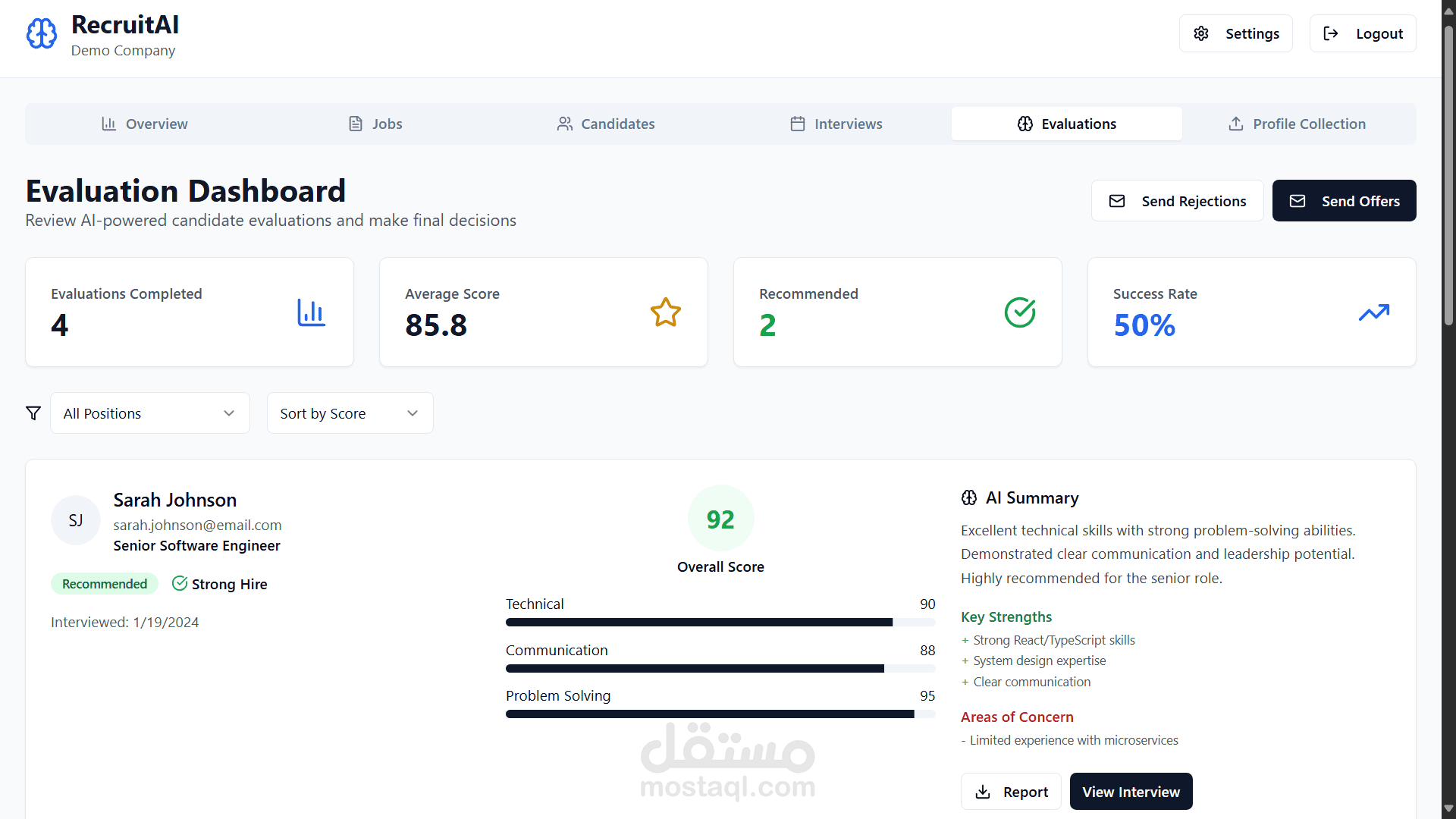Screen dimensions: 1456x819
Task: Open the Profile Collection tab
Action: (x=1297, y=124)
